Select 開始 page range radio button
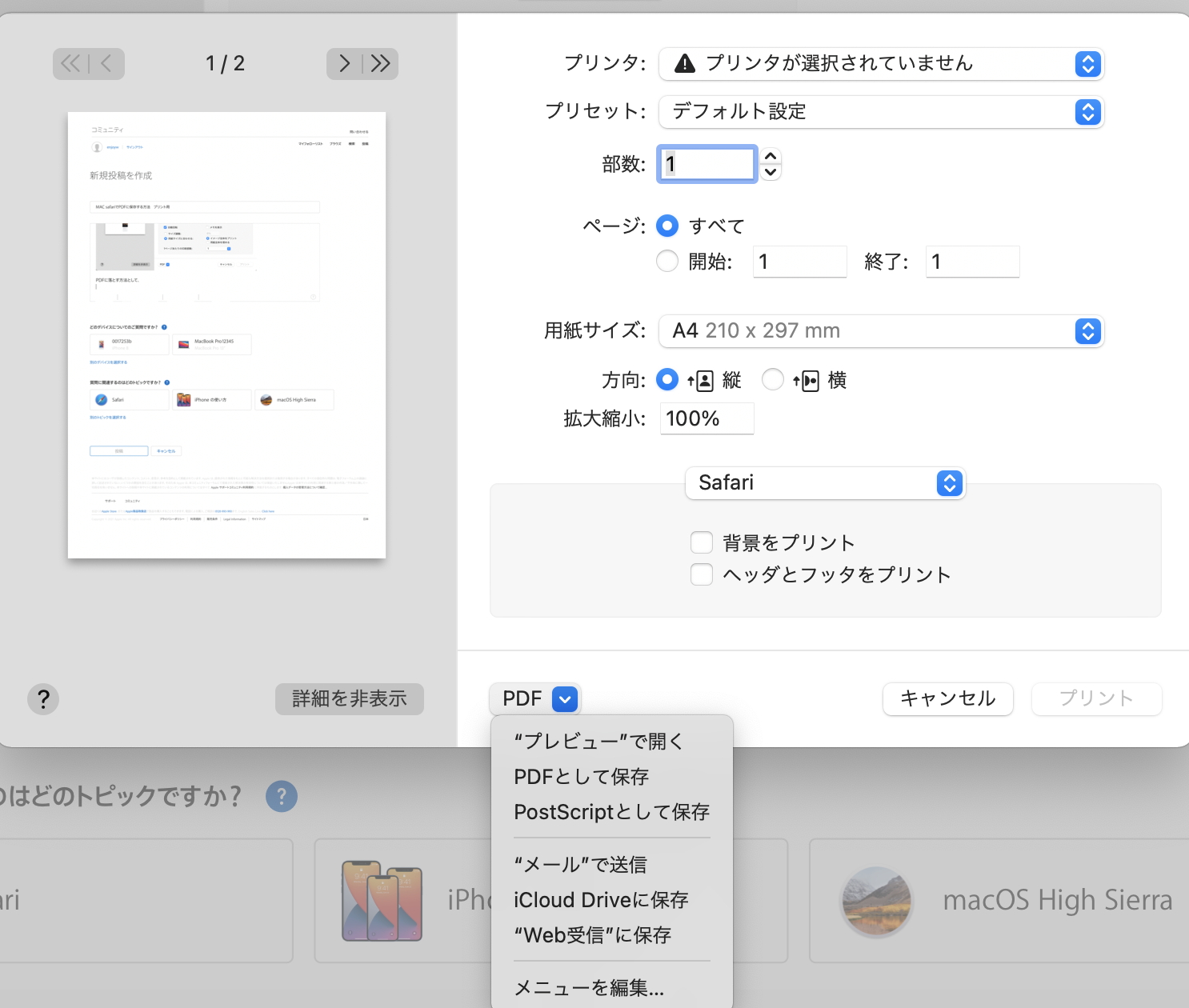The image size is (1189, 1008). tap(667, 261)
